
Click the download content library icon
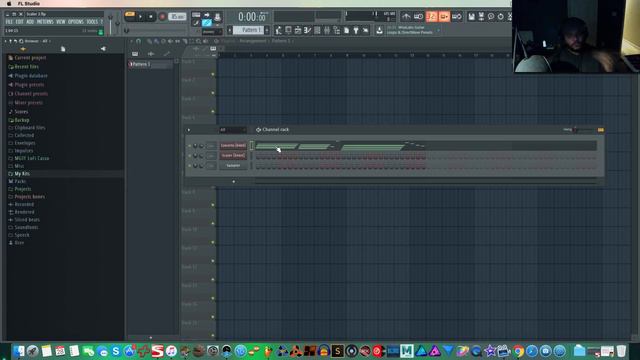click(x=379, y=30)
